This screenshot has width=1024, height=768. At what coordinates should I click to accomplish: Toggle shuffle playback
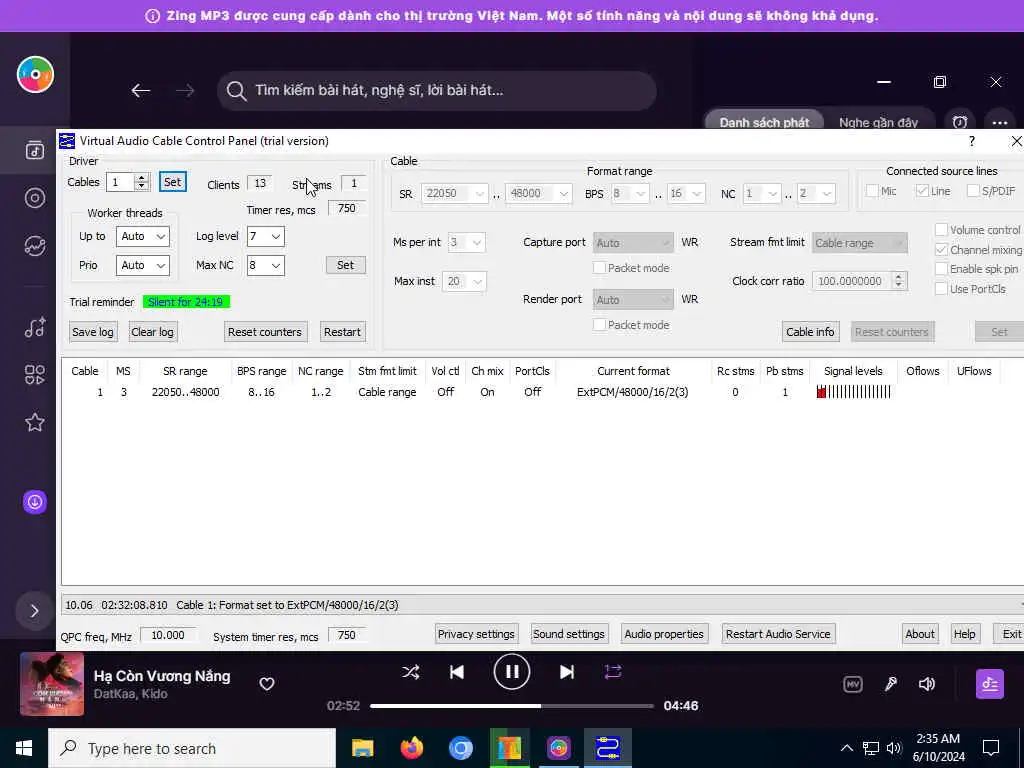click(x=411, y=672)
